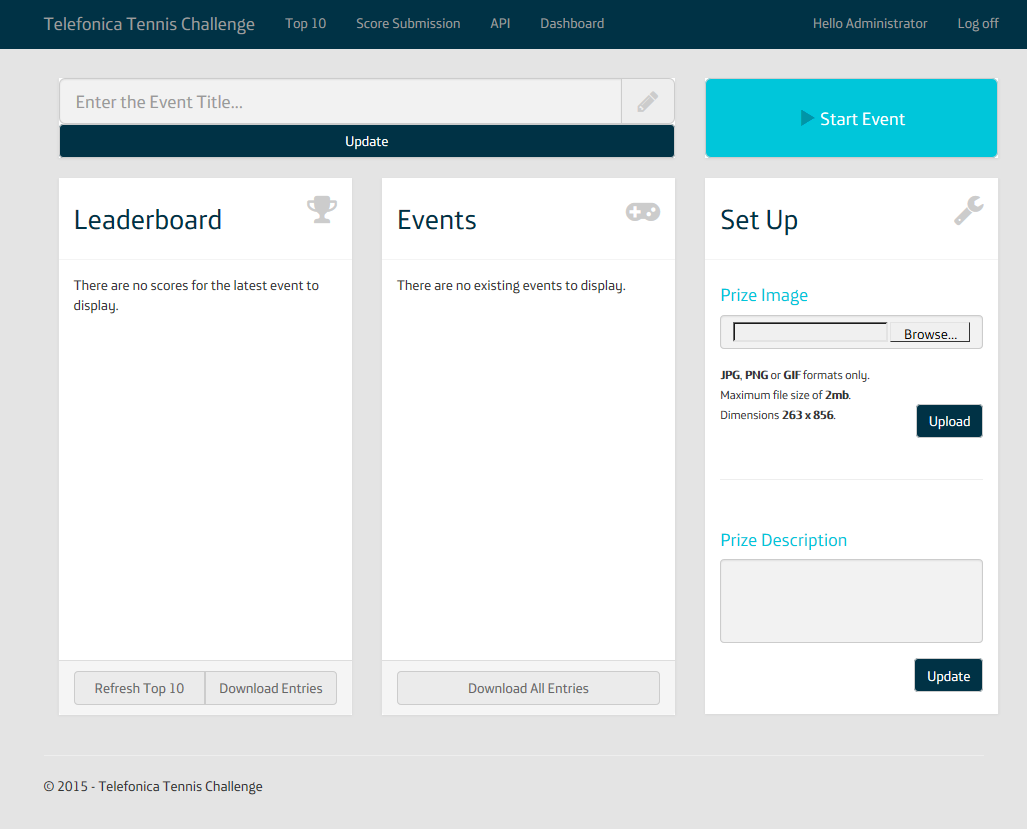This screenshot has width=1027, height=829.
Task: Refresh Top 10 leaderboard scores
Action: click(139, 688)
